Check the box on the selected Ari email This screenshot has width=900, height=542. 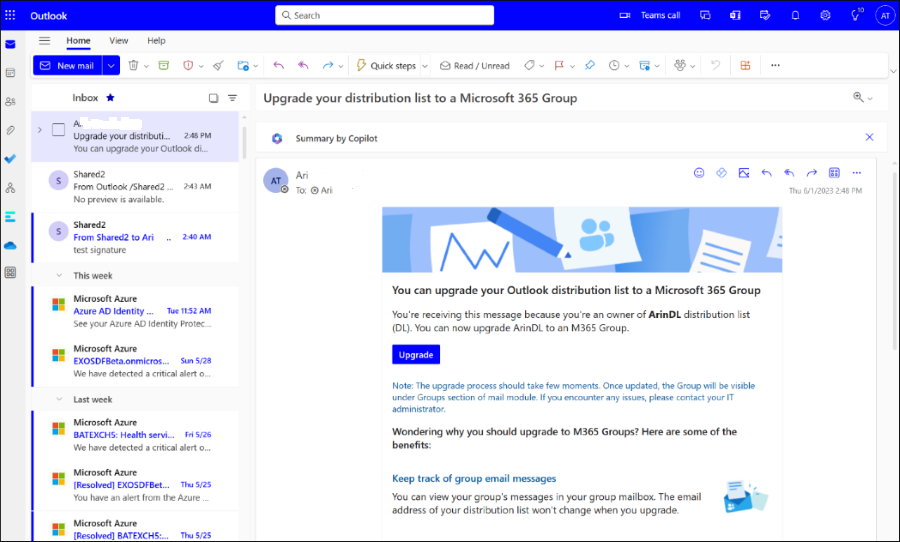tap(59, 130)
